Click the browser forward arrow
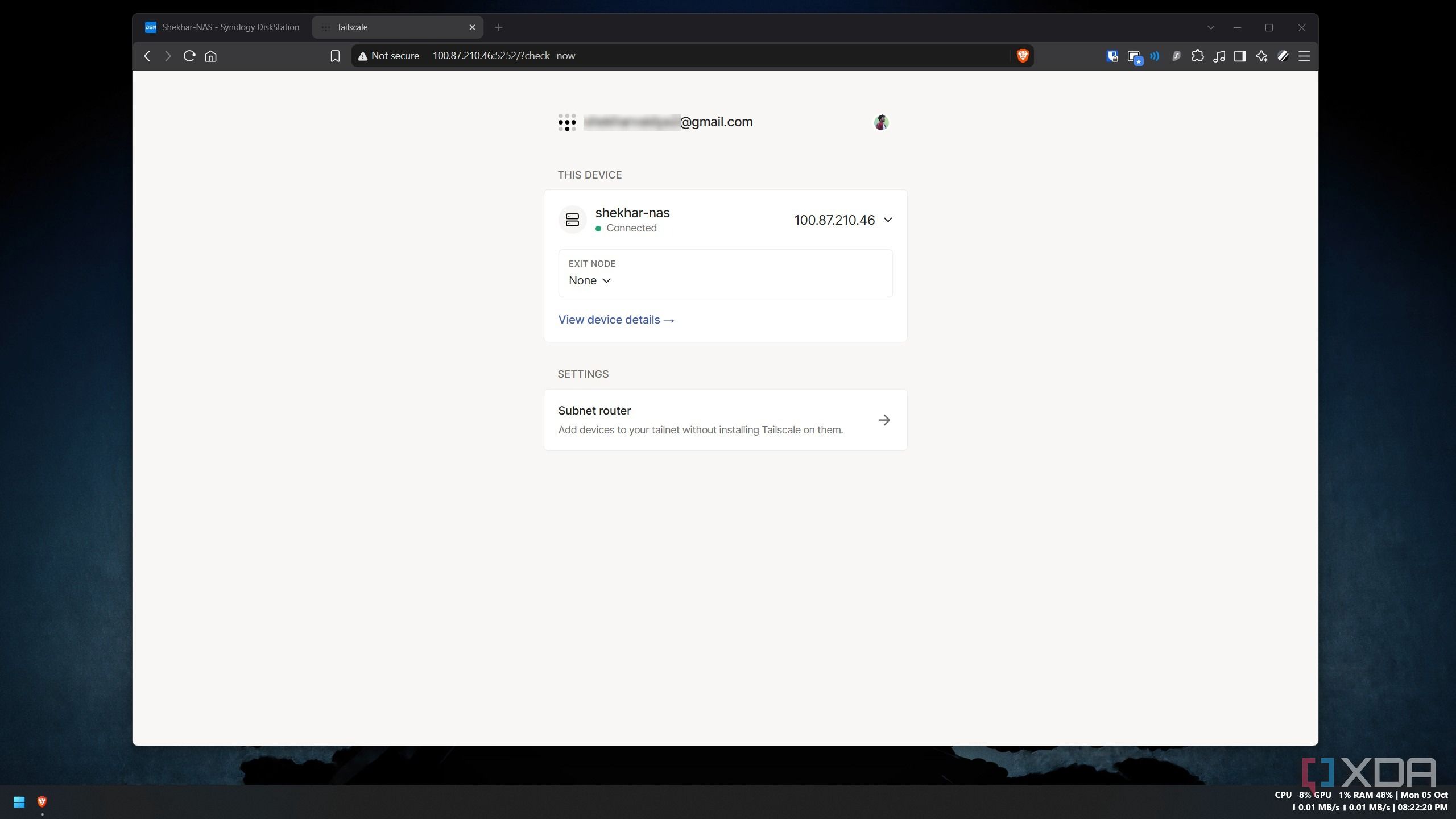The image size is (1456, 819). [168, 56]
